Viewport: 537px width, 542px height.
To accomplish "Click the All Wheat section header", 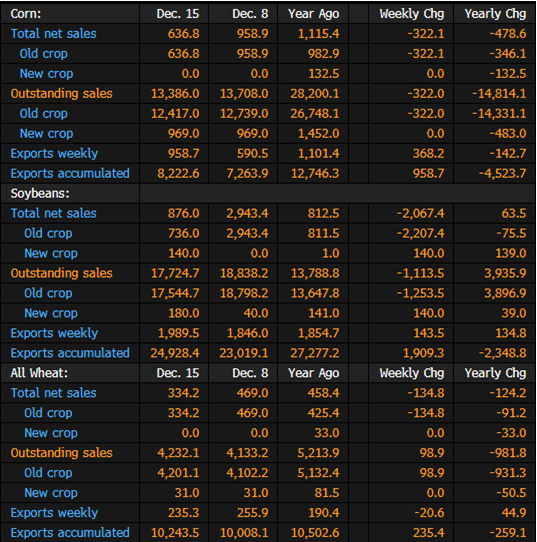I will (x=39, y=373).
